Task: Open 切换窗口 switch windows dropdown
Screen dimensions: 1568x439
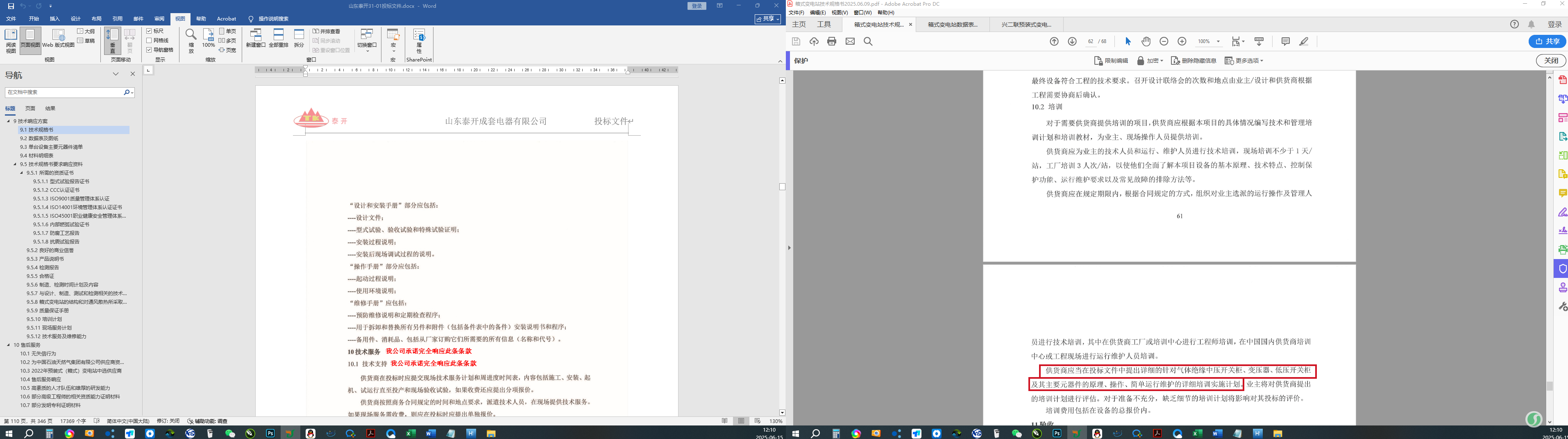Action: pos(367,40)
